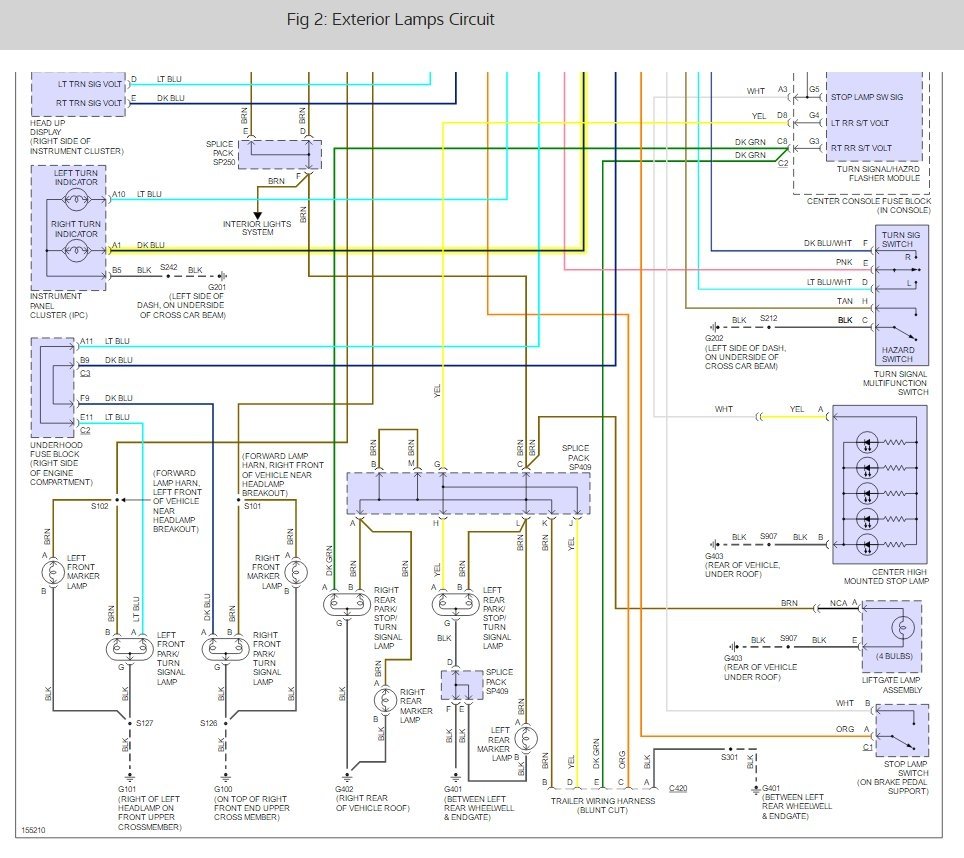Click the G402 ground symbol

pos(347,777)
